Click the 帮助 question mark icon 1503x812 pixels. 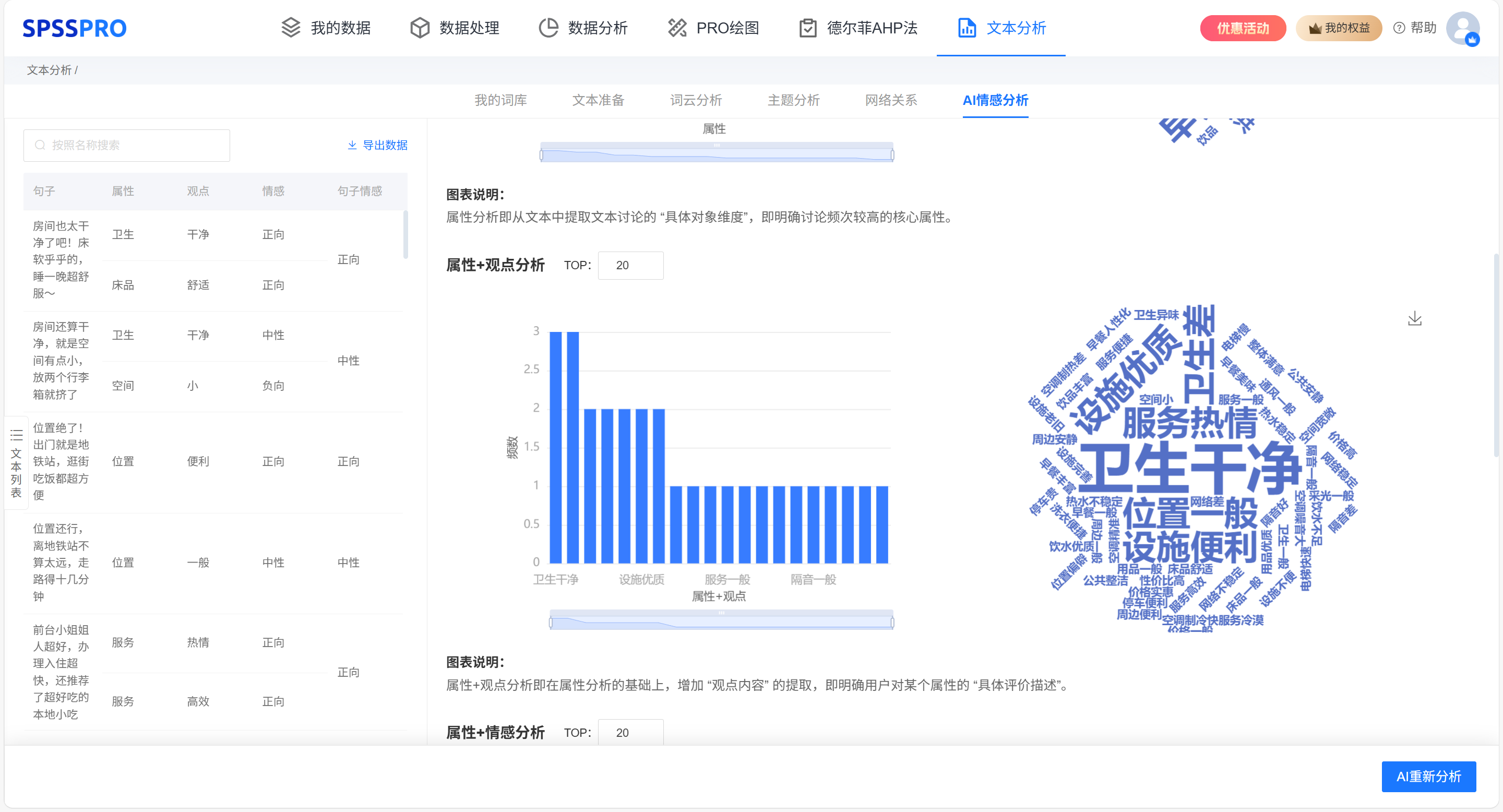pyautogui.click(x=1399, y=28)
